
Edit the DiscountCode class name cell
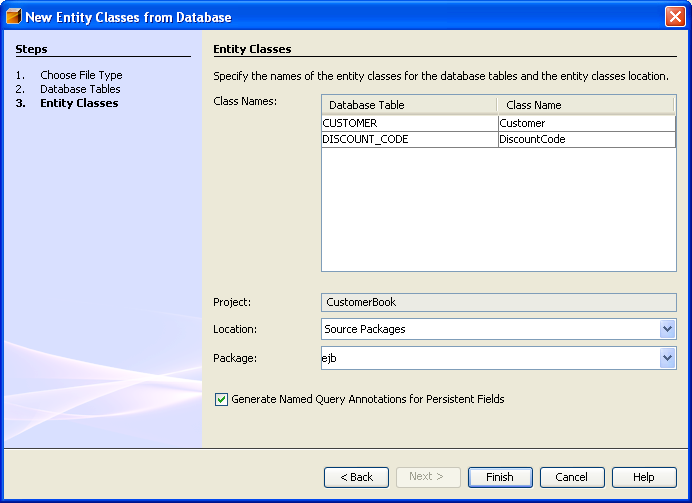pyautogui.click(x=587, y=139)
